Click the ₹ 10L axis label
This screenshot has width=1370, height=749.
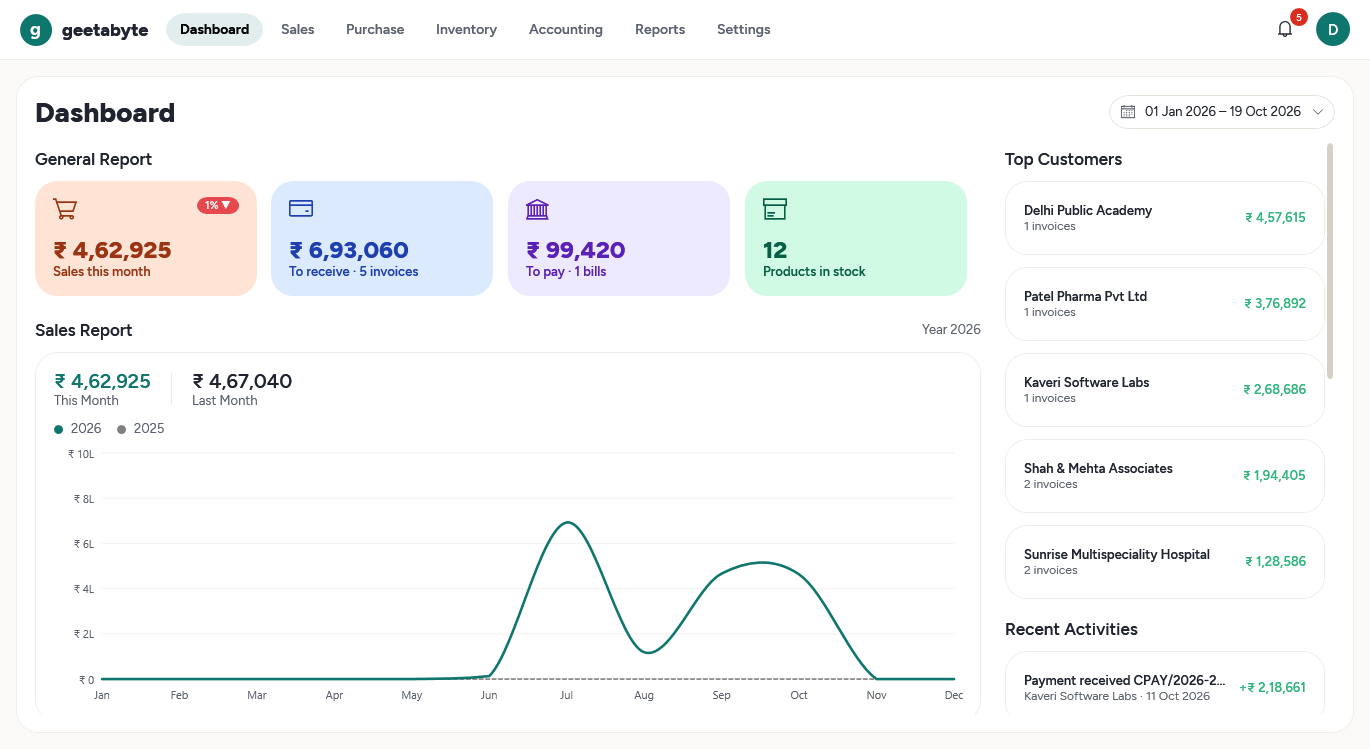pos(81,454)
